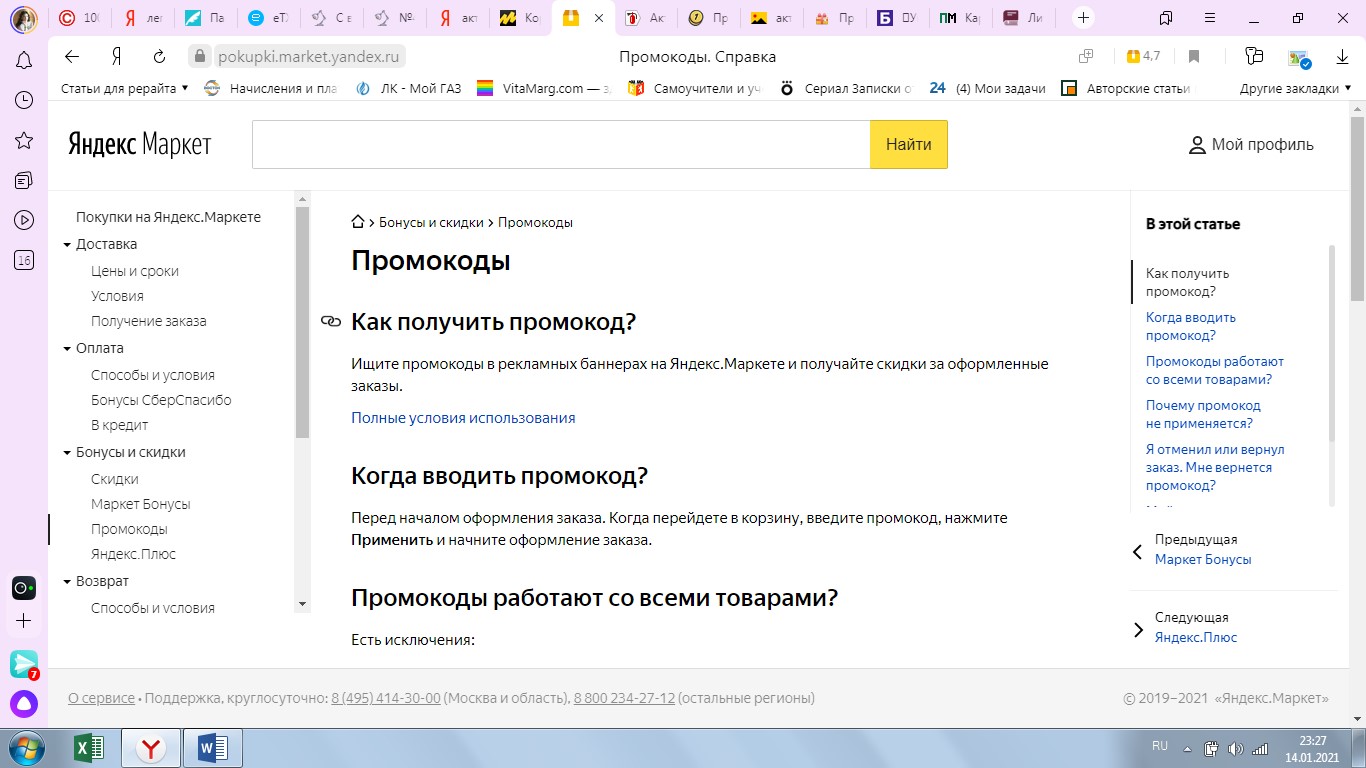
Task: Collapse the Возврат section
Action: (x=67, y=582)
